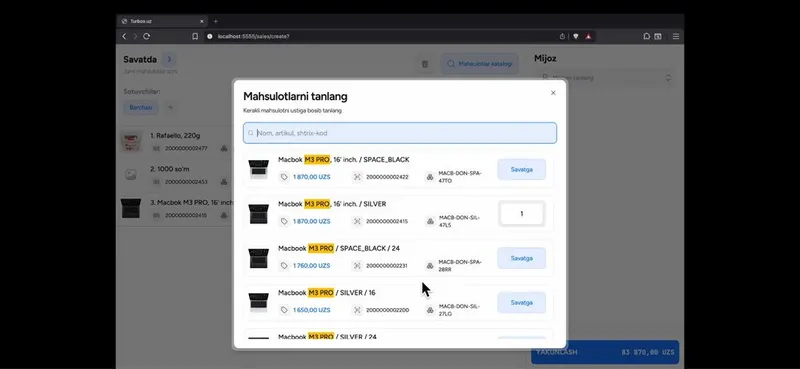
Task: Click barcode icon beside 2000000002422
Action: click(x=357, y=177)
